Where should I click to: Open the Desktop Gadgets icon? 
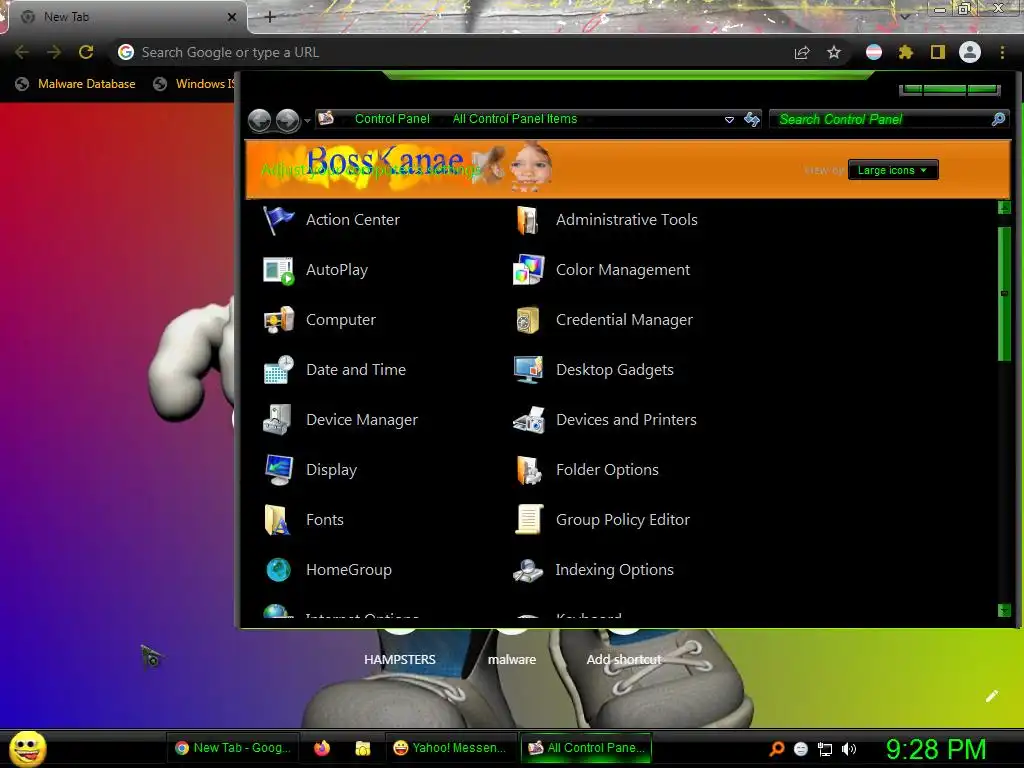click(528, 370)
